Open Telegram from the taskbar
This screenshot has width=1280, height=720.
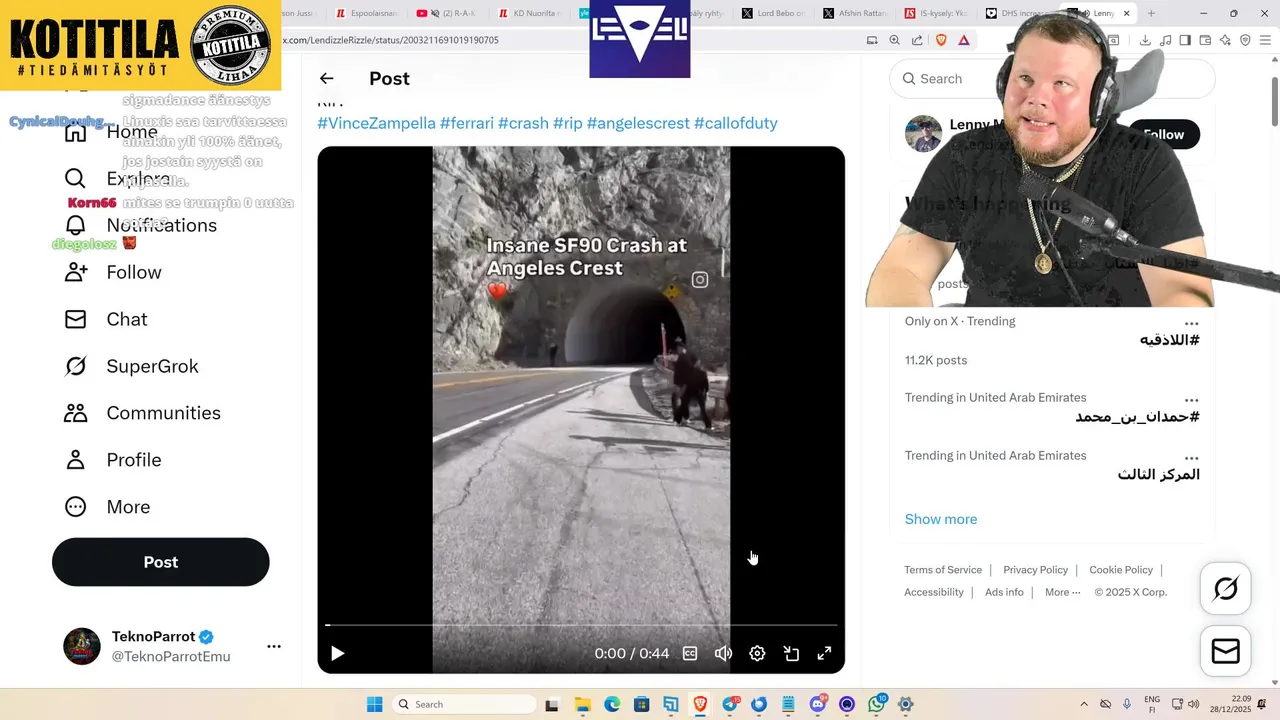[x=730, y=704]
